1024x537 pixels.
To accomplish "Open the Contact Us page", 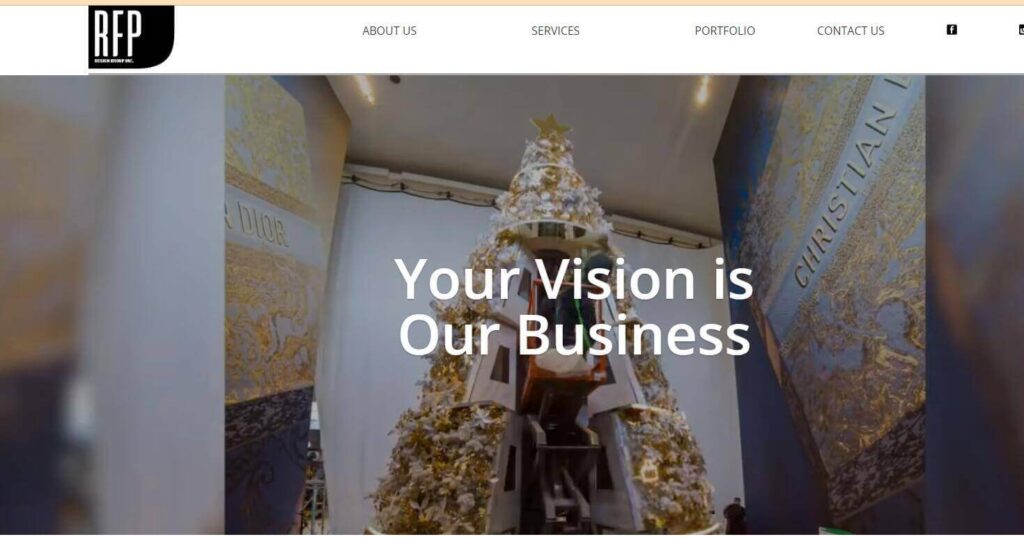I will coord(850,31).
